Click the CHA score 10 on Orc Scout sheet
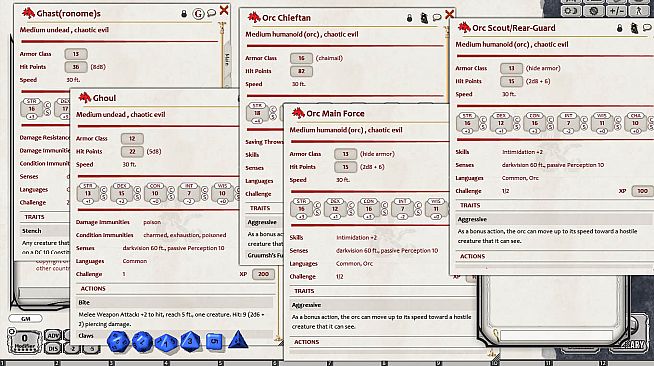Image resolution: width=654 pixels, height=366 pixels. pos(635,123)
